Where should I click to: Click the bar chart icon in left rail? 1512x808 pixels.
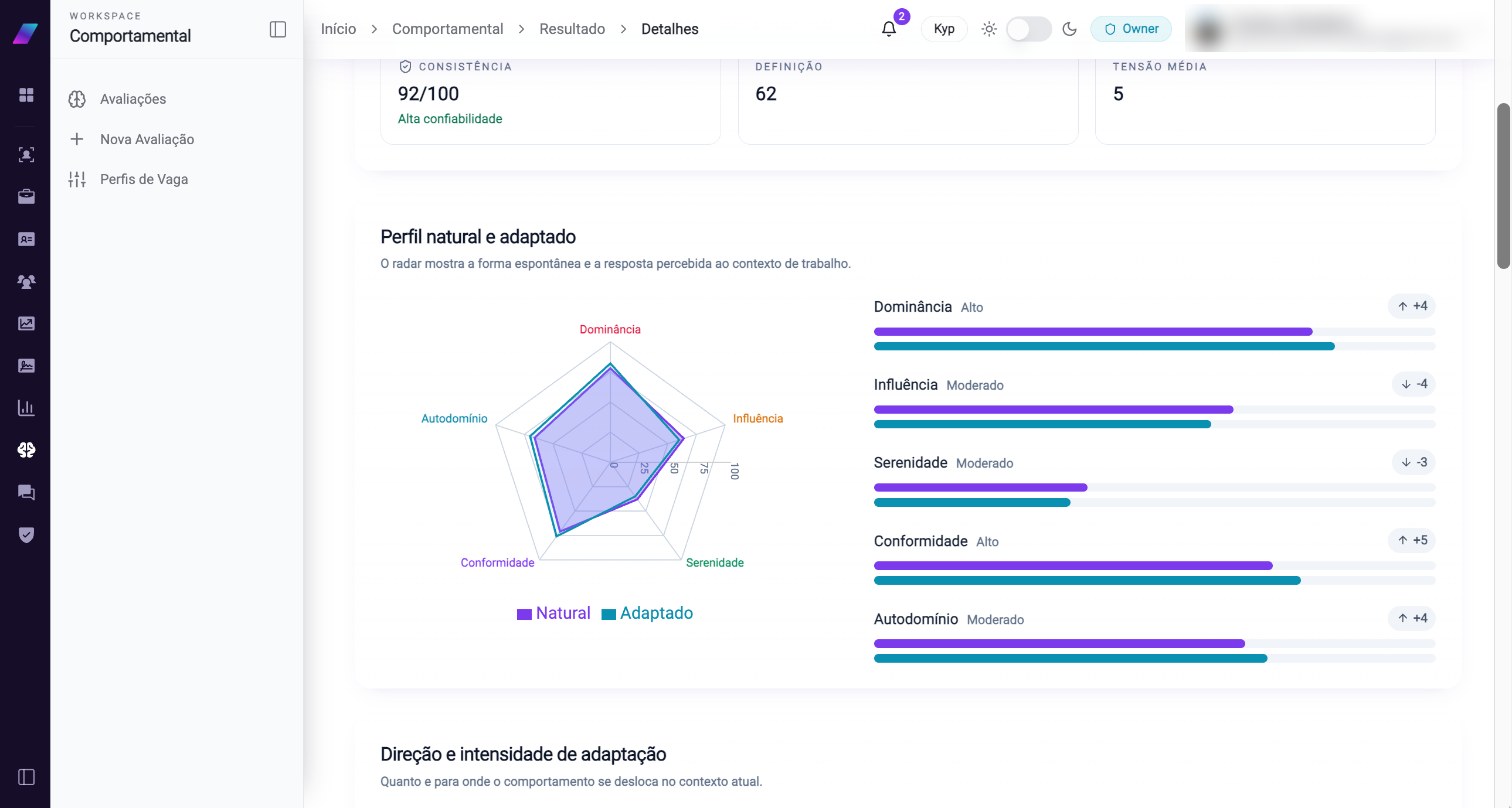click(x=26, y=408)
